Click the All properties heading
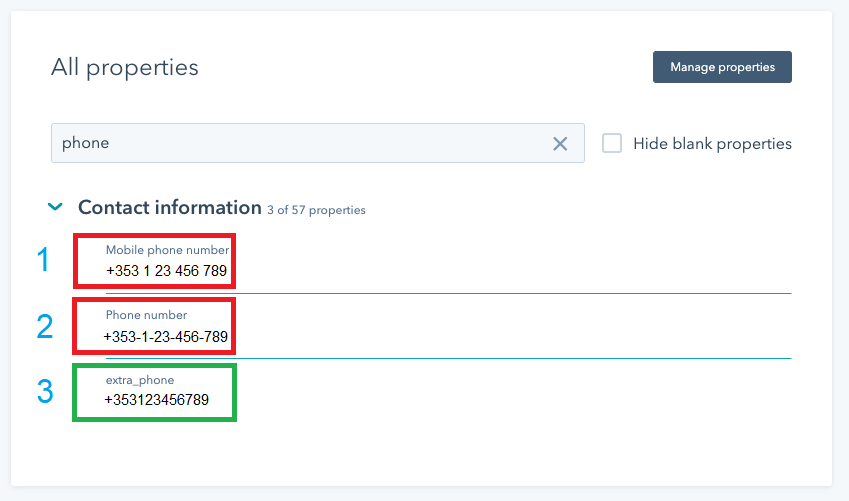 point(125,68)
